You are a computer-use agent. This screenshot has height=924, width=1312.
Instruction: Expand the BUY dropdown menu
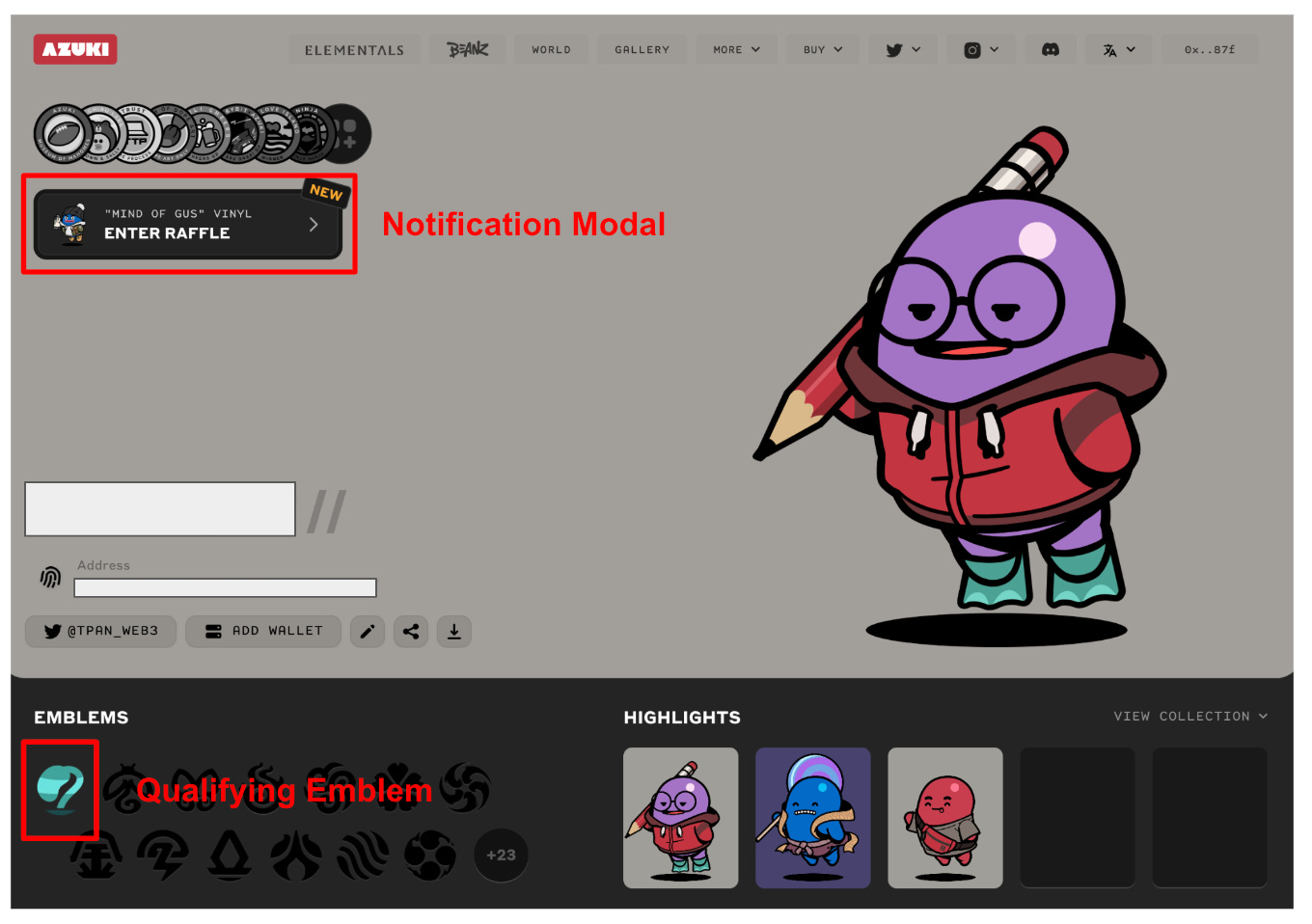[x=823, y=49]
